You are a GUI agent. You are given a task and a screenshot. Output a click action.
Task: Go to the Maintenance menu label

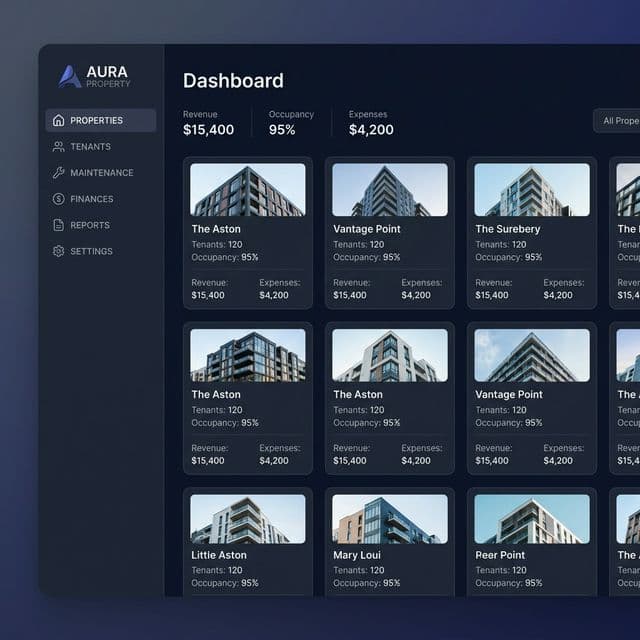pos(101,173)
